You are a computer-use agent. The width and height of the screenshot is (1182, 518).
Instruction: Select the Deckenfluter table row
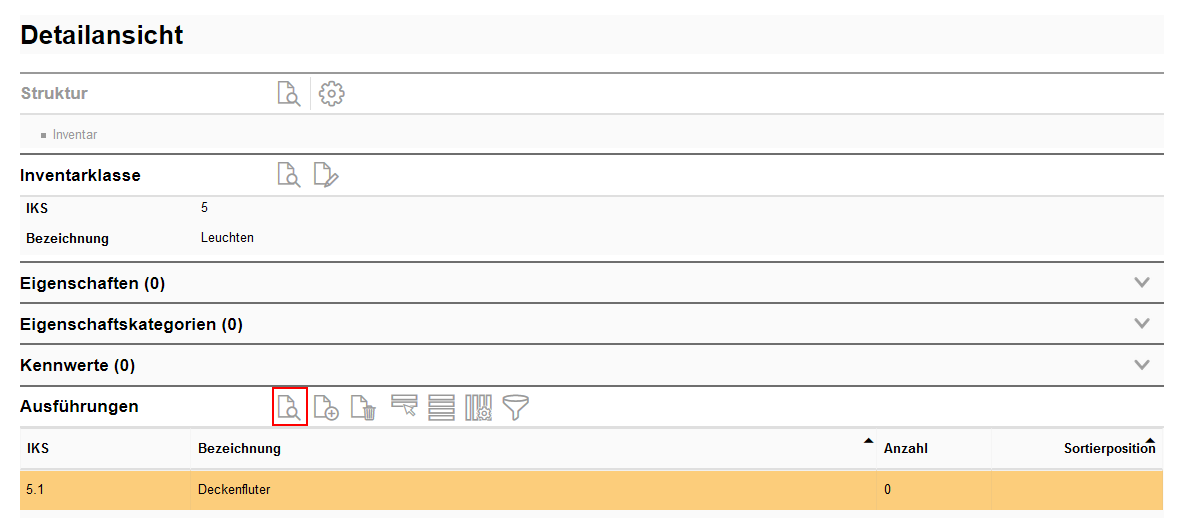234,490
